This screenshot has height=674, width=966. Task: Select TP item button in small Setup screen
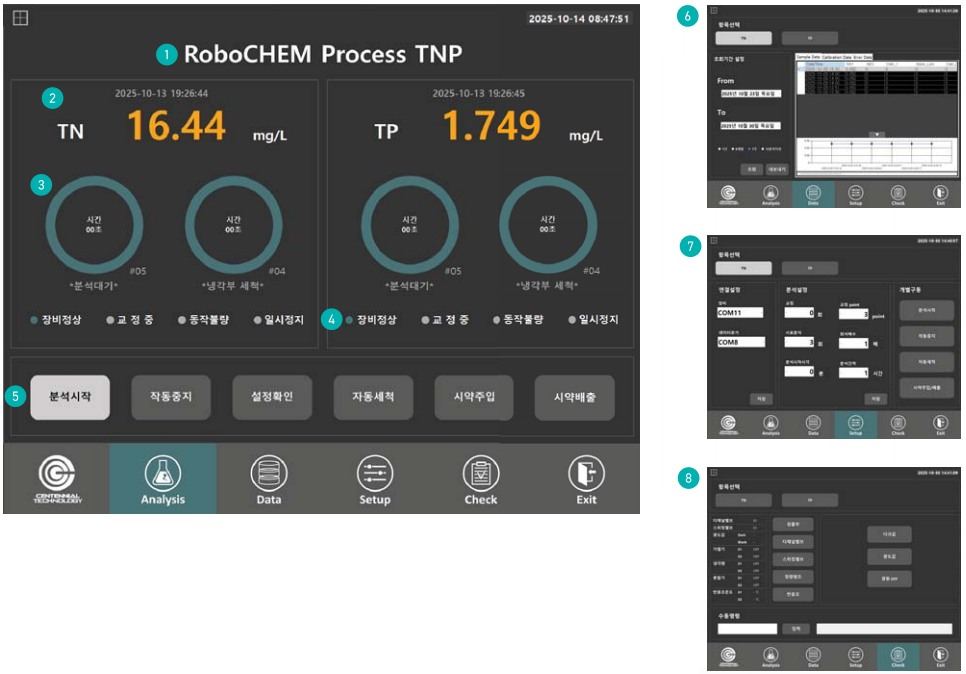coord(810,268)
